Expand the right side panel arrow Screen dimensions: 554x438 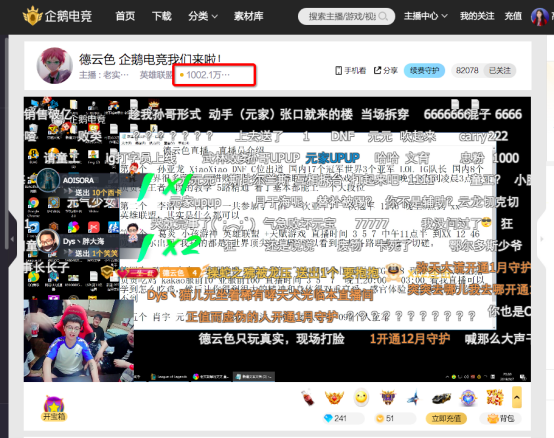tap(542, 239)
